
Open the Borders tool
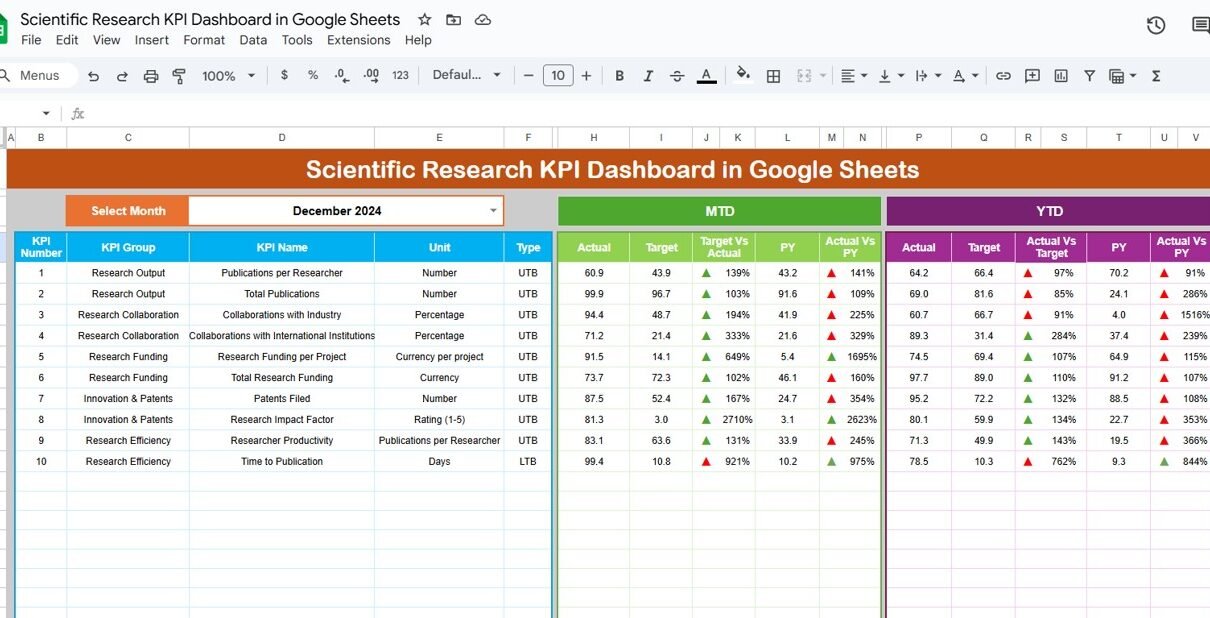point(773,76)
